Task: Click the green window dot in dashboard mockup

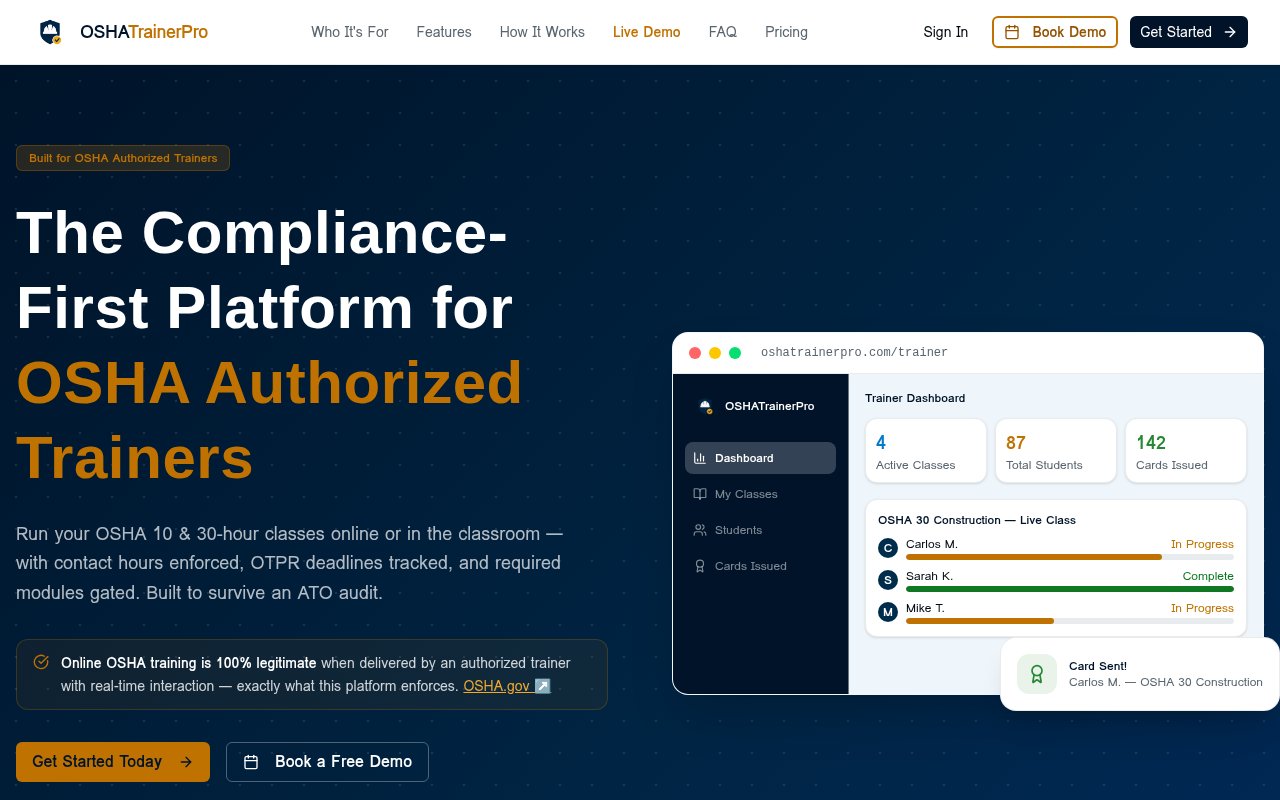Action: point(735,353)
